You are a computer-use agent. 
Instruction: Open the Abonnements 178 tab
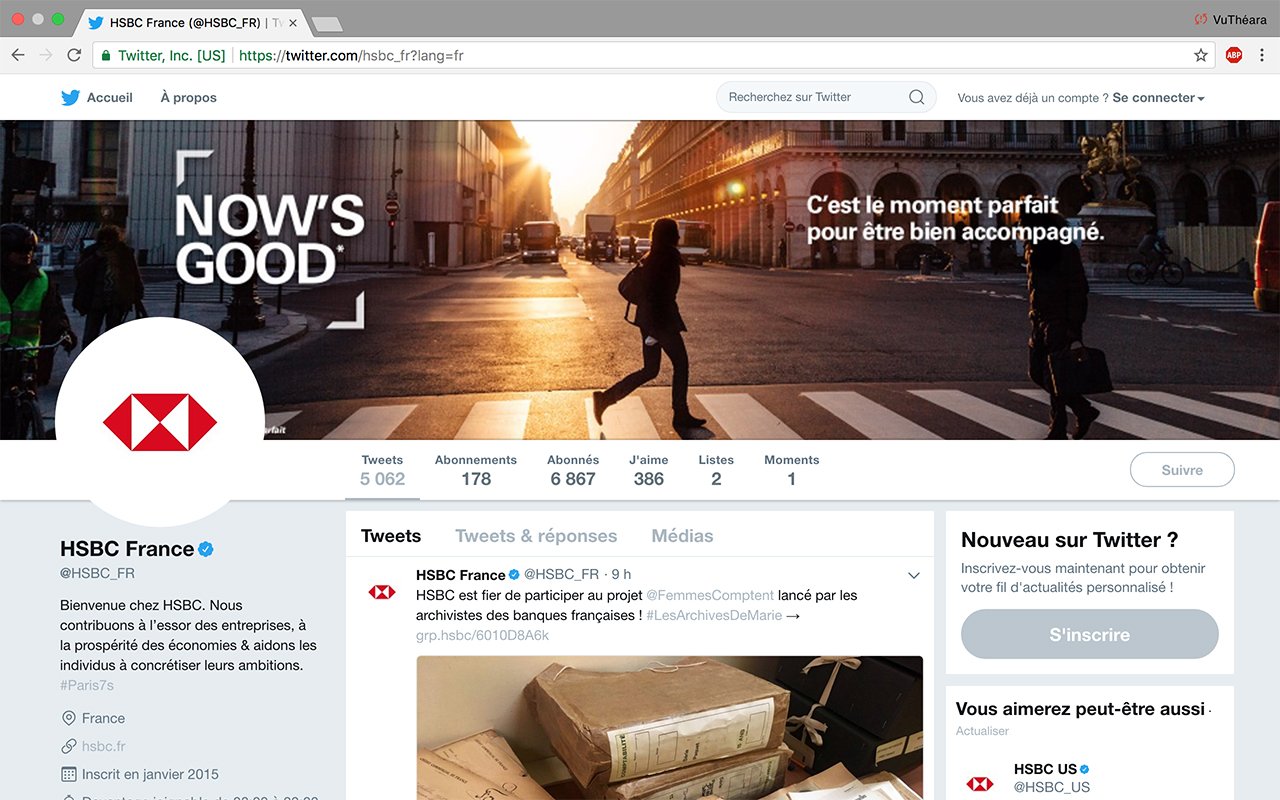[476, 470]
